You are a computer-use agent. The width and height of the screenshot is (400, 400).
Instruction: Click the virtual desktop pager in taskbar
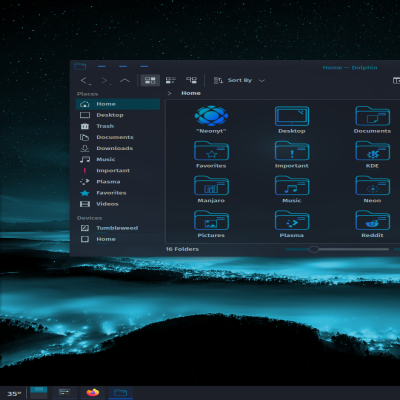[39, 393]
